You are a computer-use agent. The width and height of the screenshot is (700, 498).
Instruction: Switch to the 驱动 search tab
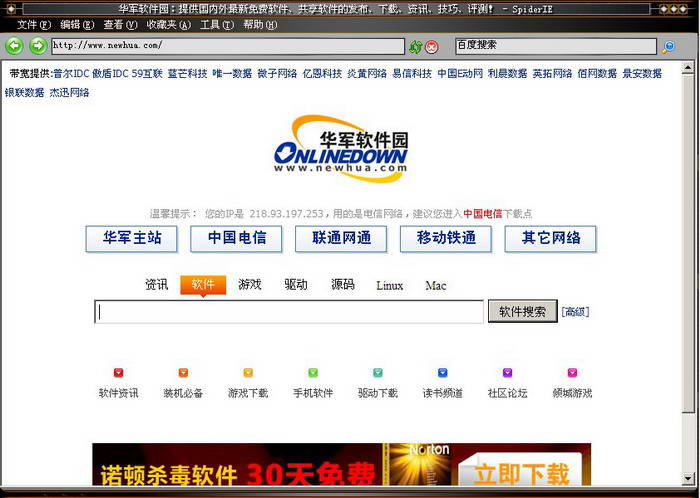(x=296, y=284)
